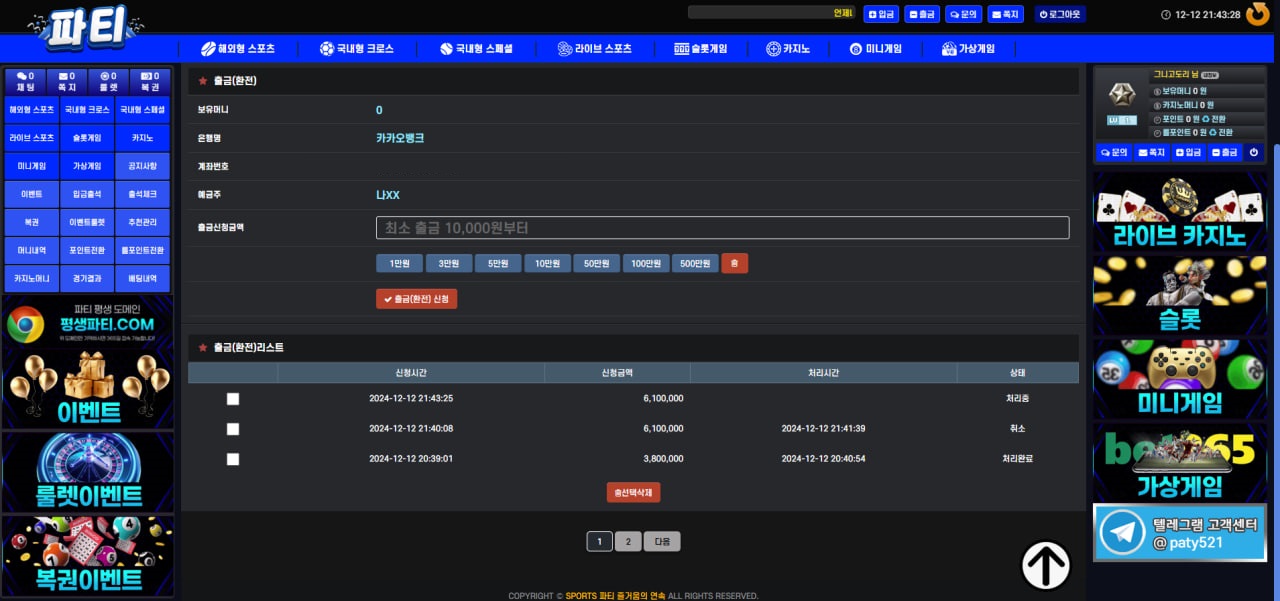The width and height of the screenshot is (1280, 601).
Task: Select the 10만원 amount button
Action: 547,264
